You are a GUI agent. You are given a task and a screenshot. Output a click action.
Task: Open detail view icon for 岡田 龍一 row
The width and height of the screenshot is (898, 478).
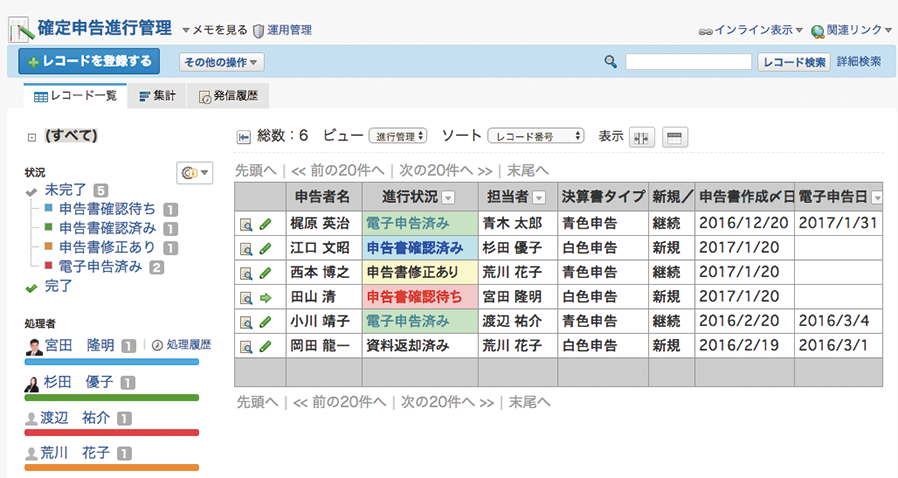(246, 347)
